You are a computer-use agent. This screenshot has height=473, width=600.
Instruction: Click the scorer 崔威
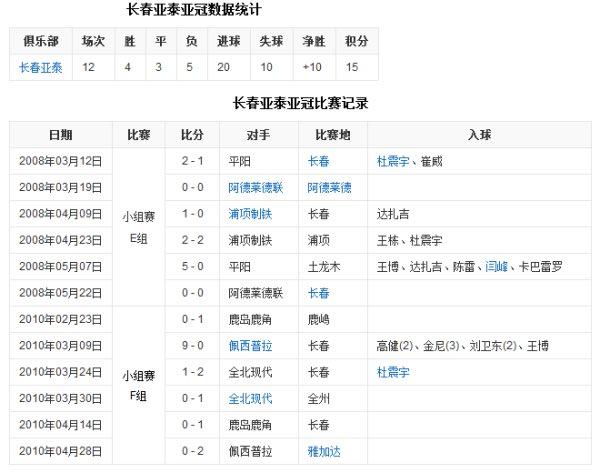pos(431,161)
